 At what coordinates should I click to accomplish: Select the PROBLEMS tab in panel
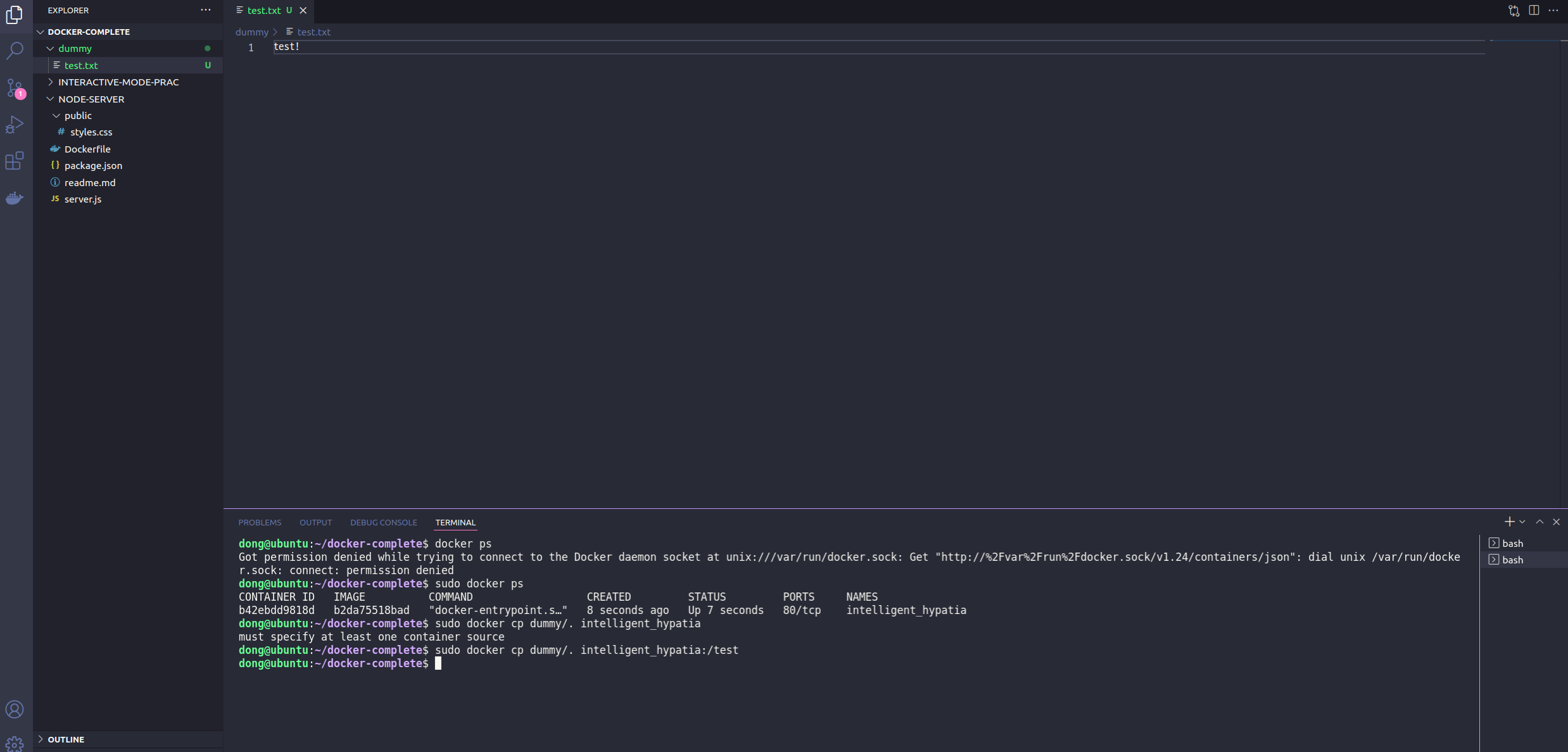pyautogui.click(x=259, y=522)
